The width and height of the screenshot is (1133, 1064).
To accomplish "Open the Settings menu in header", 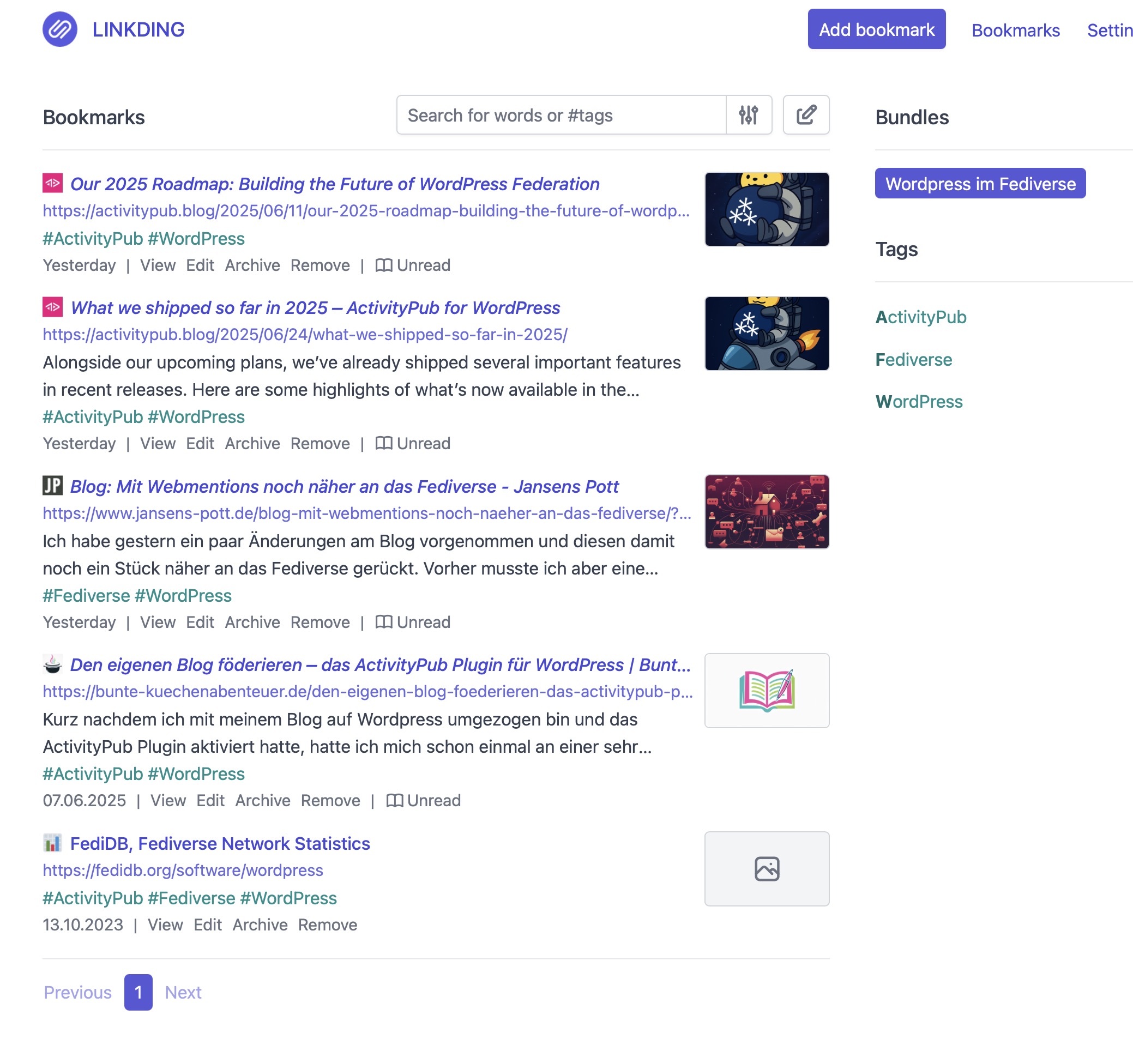I will 1110,30.
